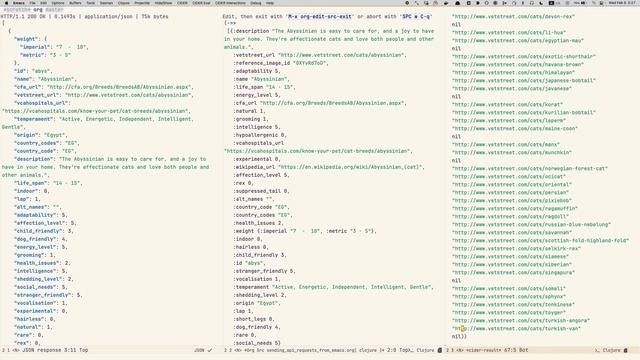Click the norwegian-forest-cat URL
This screenshot has width=640, height=360.
pos(530,169)
